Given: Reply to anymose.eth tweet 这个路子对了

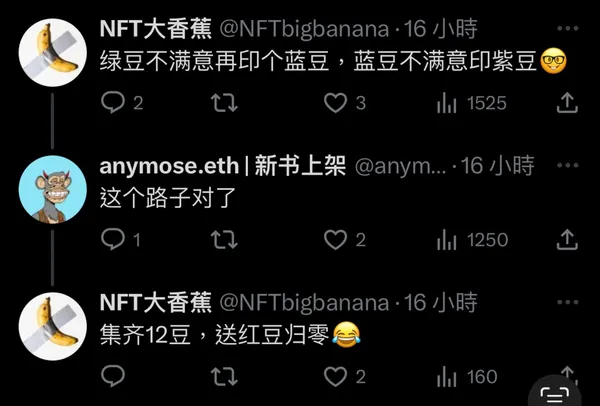Looking at the screenshot, I should tap(120, 240).
